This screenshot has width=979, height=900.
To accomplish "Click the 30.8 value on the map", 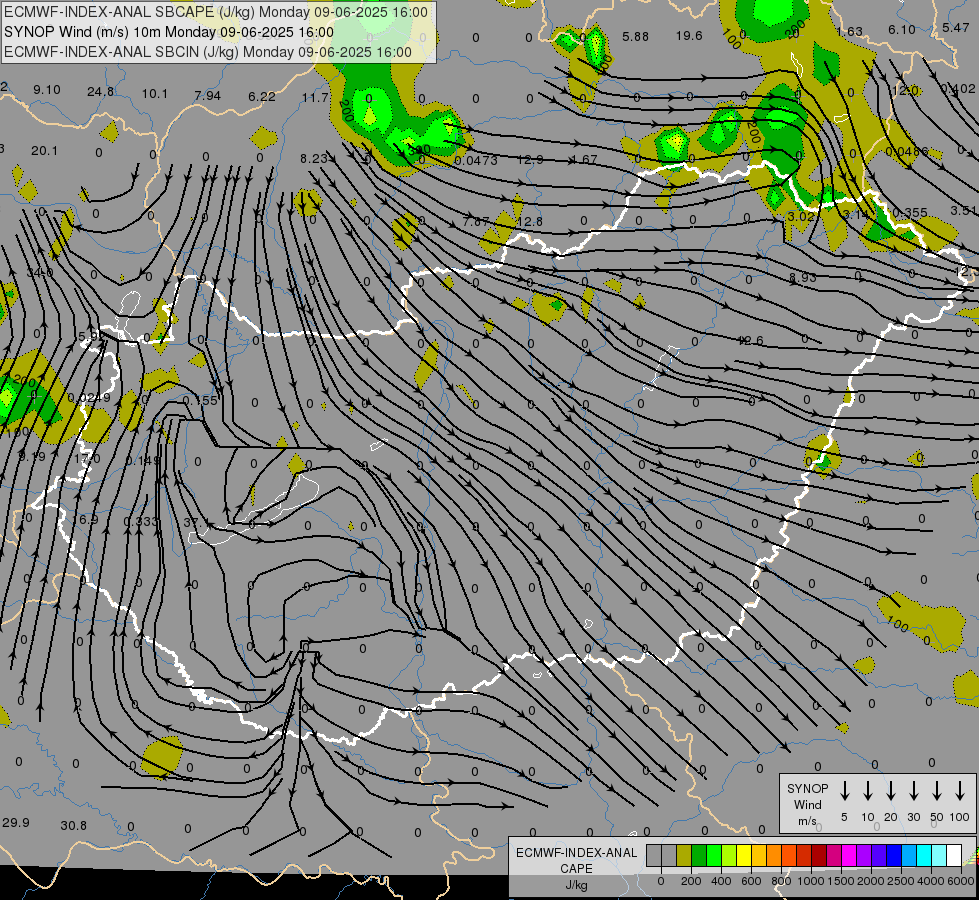I will (x=74, y=826).
